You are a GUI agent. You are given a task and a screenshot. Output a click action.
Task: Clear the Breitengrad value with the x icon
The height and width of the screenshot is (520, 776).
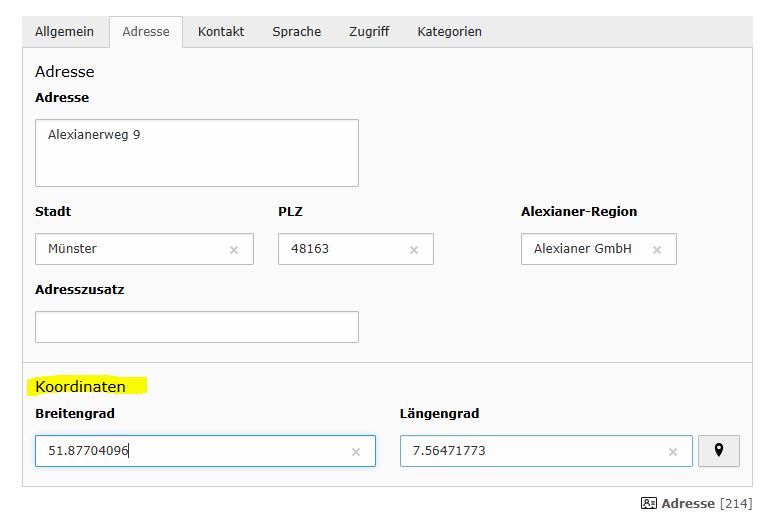(356, 452)
